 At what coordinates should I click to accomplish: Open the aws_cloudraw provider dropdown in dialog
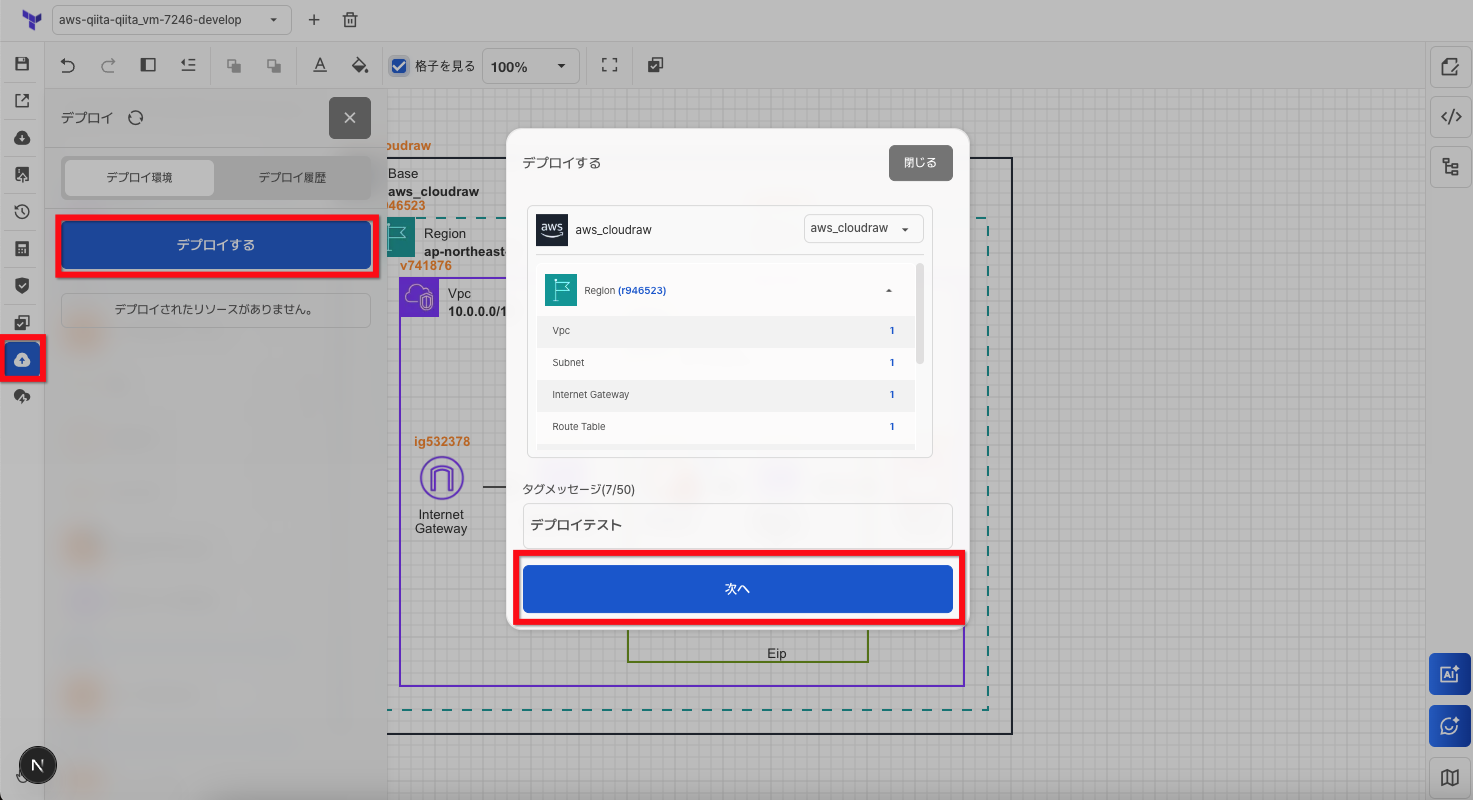pos(864,229)
